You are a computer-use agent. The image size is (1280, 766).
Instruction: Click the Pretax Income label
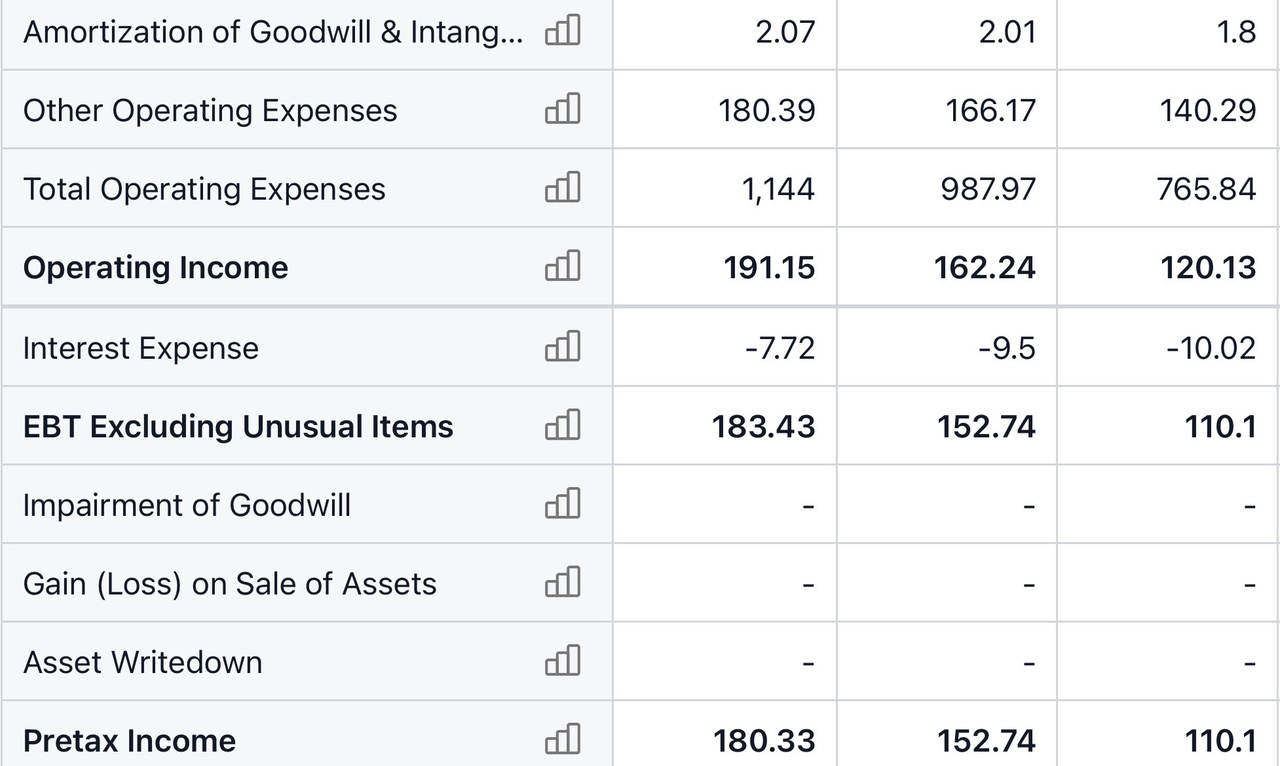129,741
